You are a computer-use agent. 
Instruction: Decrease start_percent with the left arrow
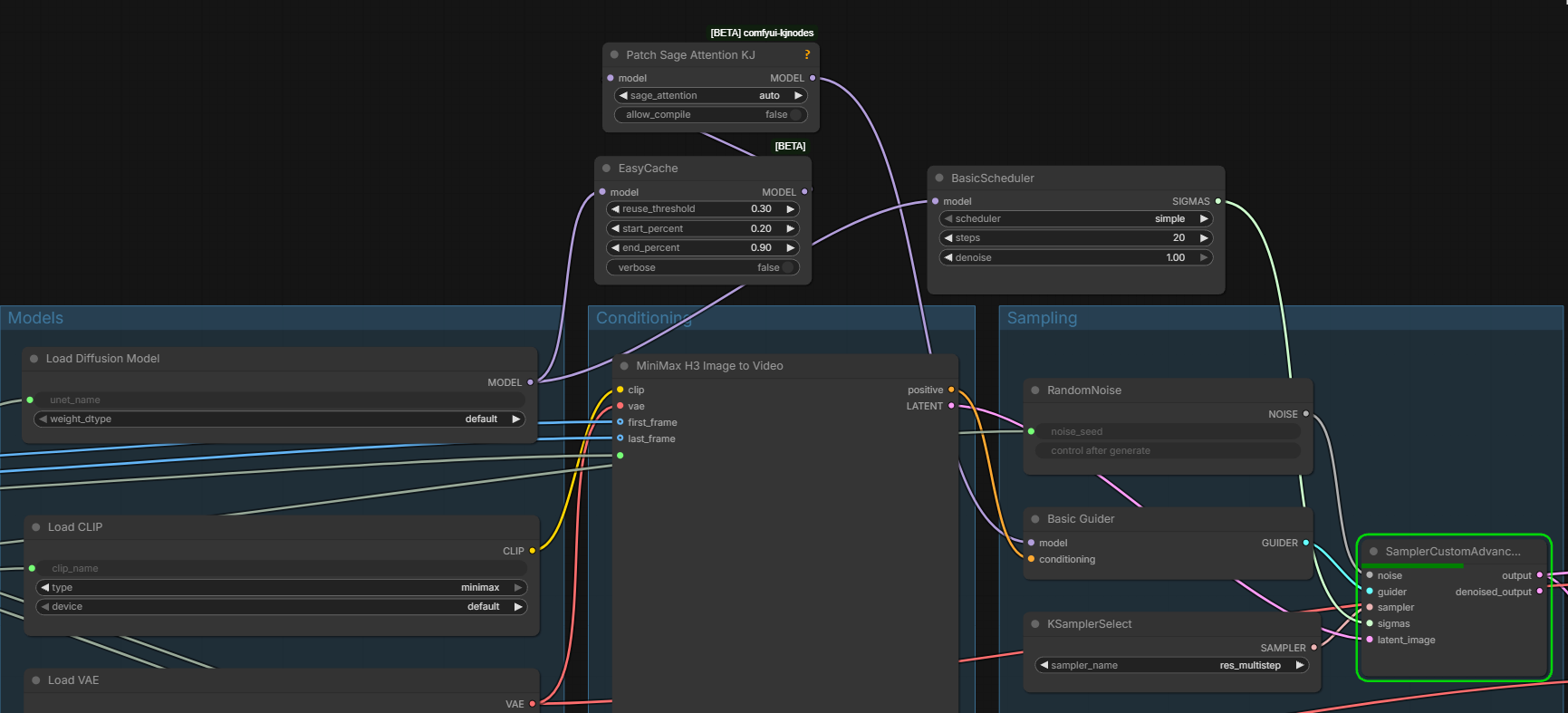pos(615,228)
